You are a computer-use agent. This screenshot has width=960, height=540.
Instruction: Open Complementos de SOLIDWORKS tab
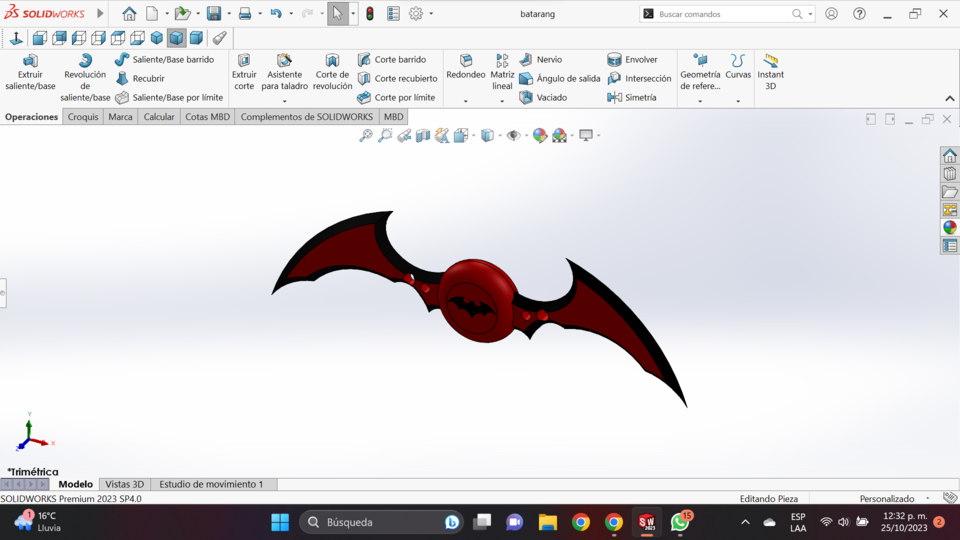[306, 116]
